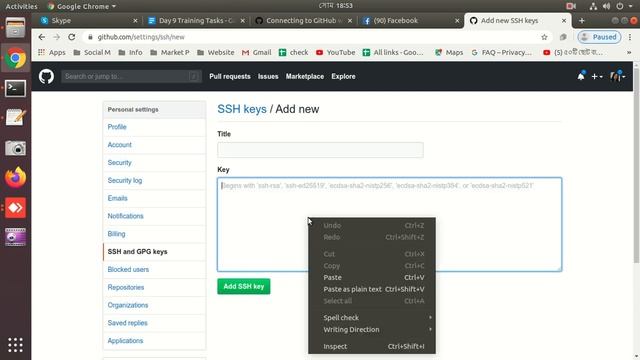Open Explore in header
The width and height of the screenshot is (640, 360).
(343, 76)
